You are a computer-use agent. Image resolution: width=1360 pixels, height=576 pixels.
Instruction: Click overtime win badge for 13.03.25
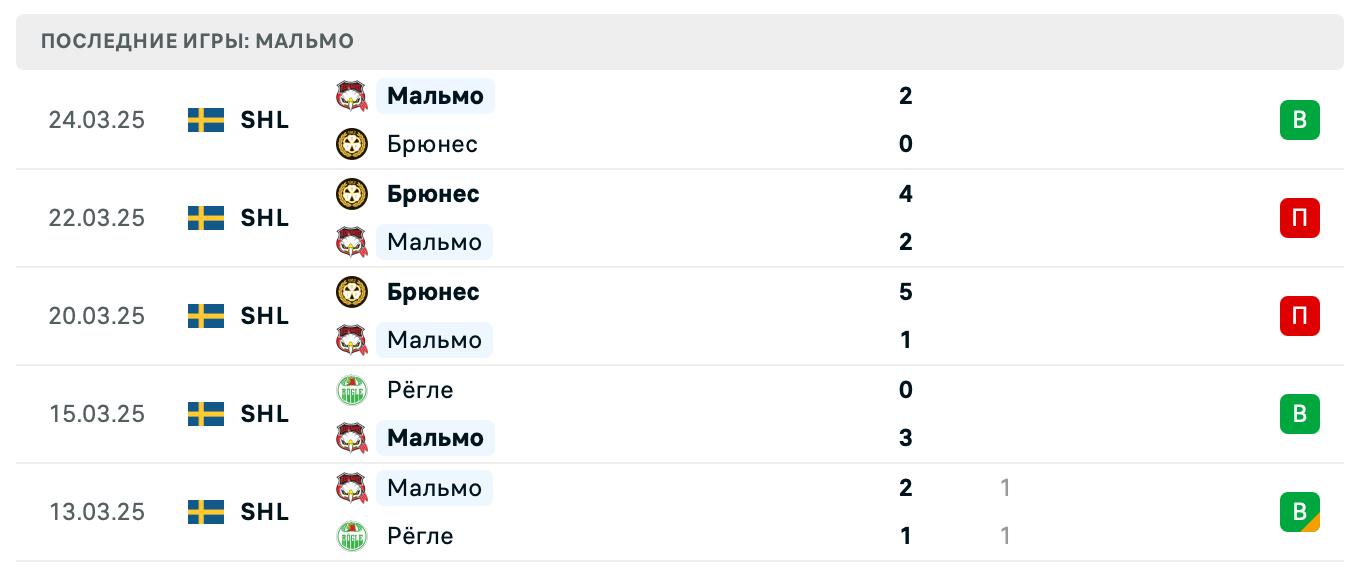1299,512
